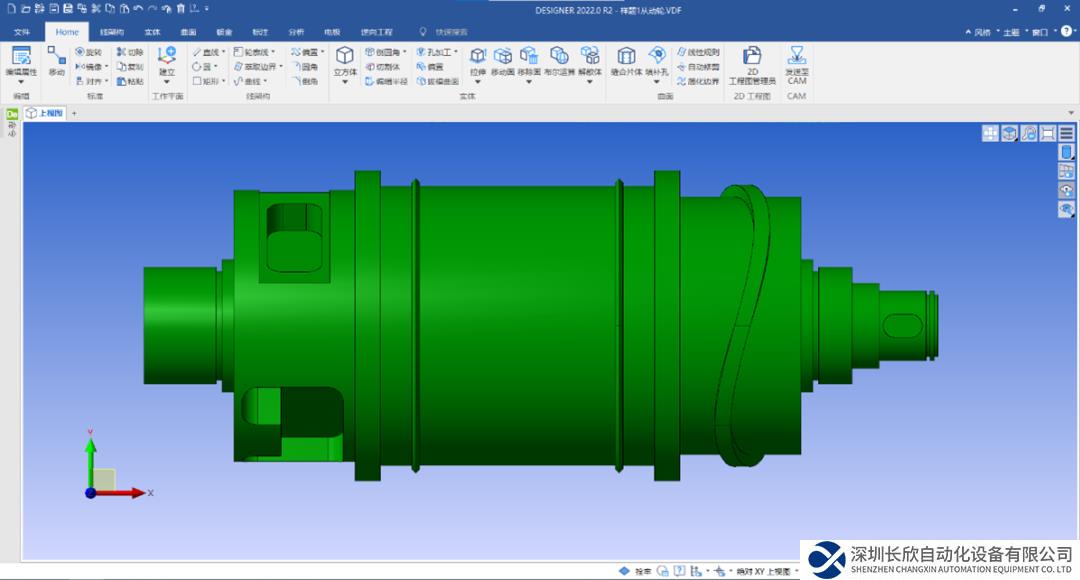Click the 移动 (Move) tool icon

click(x=56, y=59)
